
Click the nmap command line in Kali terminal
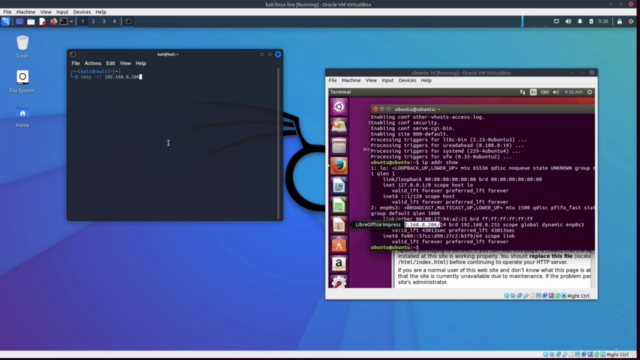click(110, 77)
